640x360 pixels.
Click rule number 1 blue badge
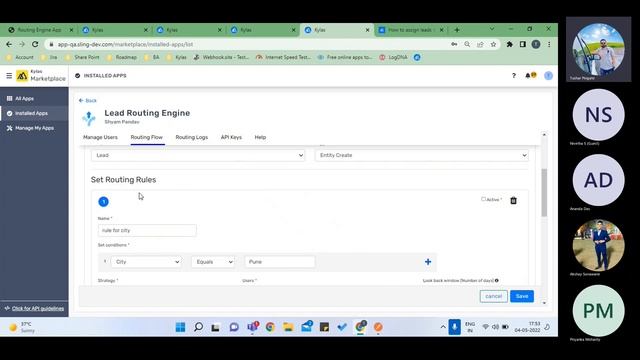[x=104, y=202]
